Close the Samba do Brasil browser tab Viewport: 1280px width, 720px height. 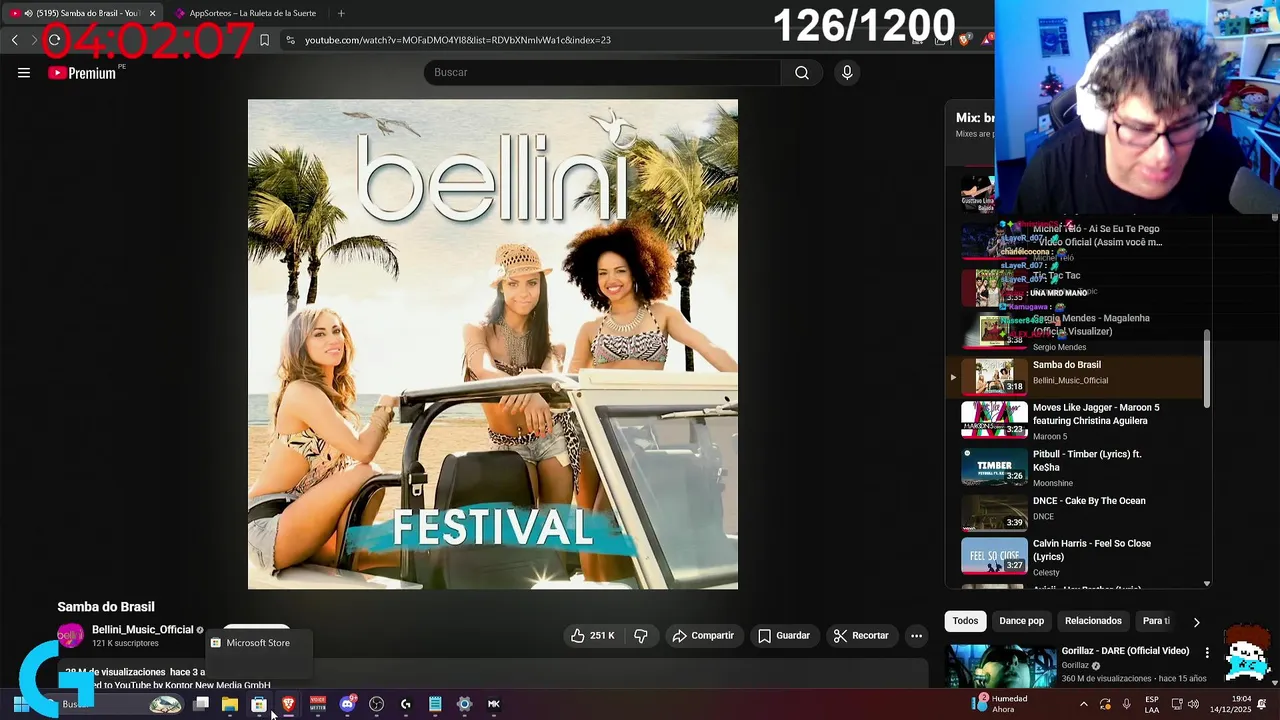[153, 13]
